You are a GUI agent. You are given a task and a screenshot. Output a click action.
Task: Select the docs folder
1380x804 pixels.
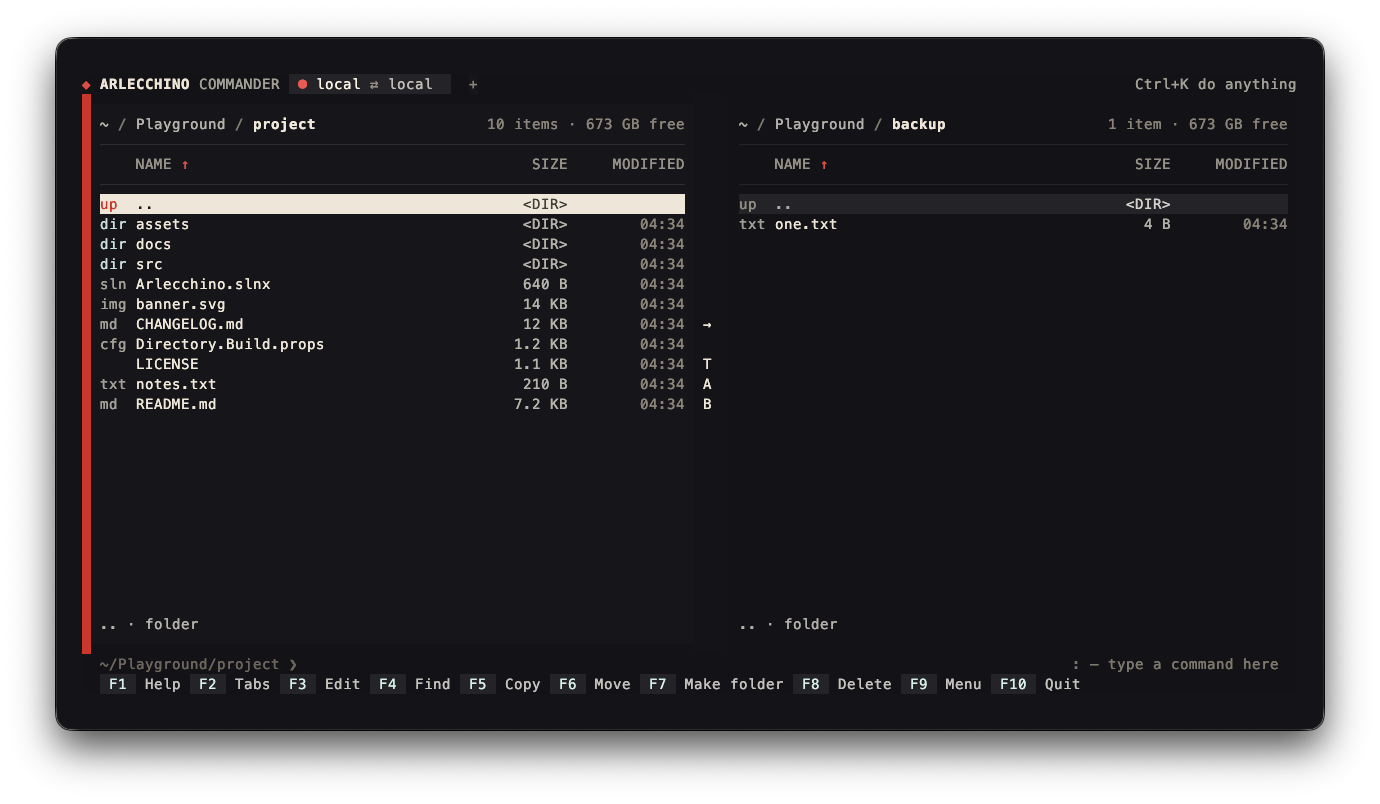(x=392, y=244)
